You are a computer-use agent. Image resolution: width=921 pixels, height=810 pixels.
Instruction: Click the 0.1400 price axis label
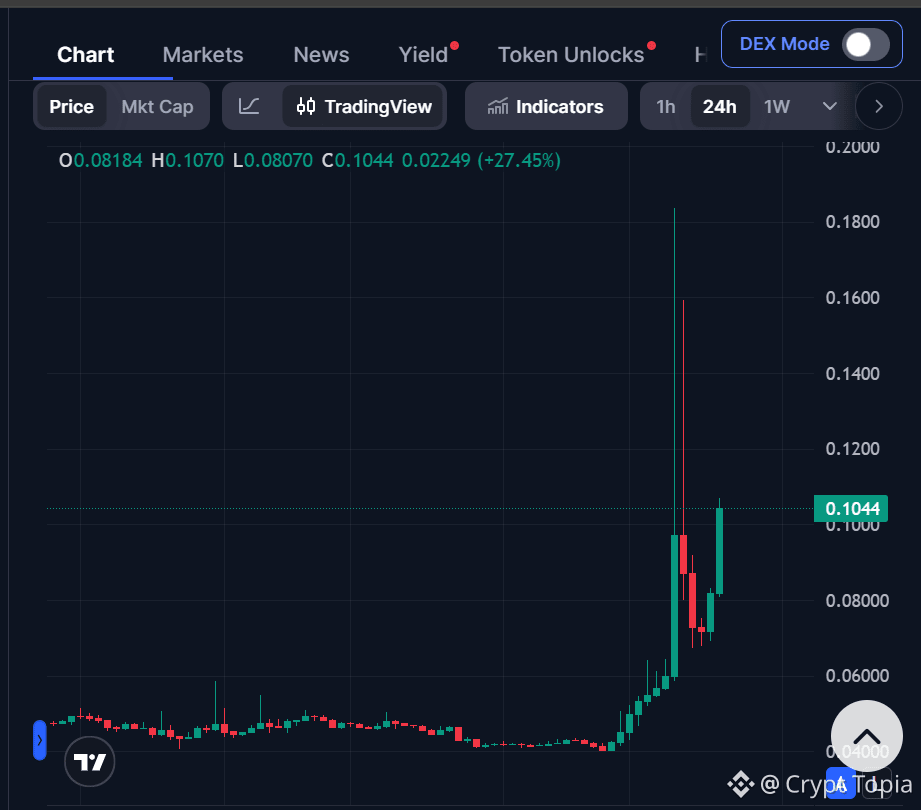(x=852, y=374)
